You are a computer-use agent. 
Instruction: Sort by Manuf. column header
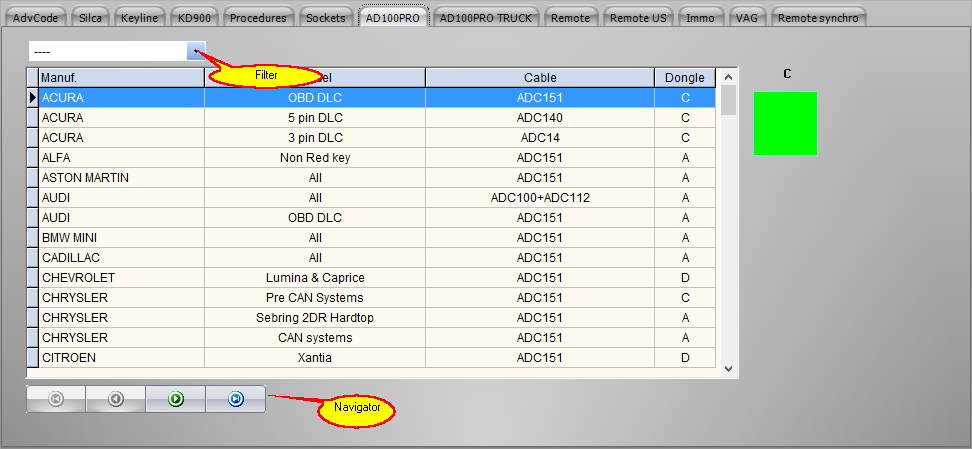coord(120,78)
